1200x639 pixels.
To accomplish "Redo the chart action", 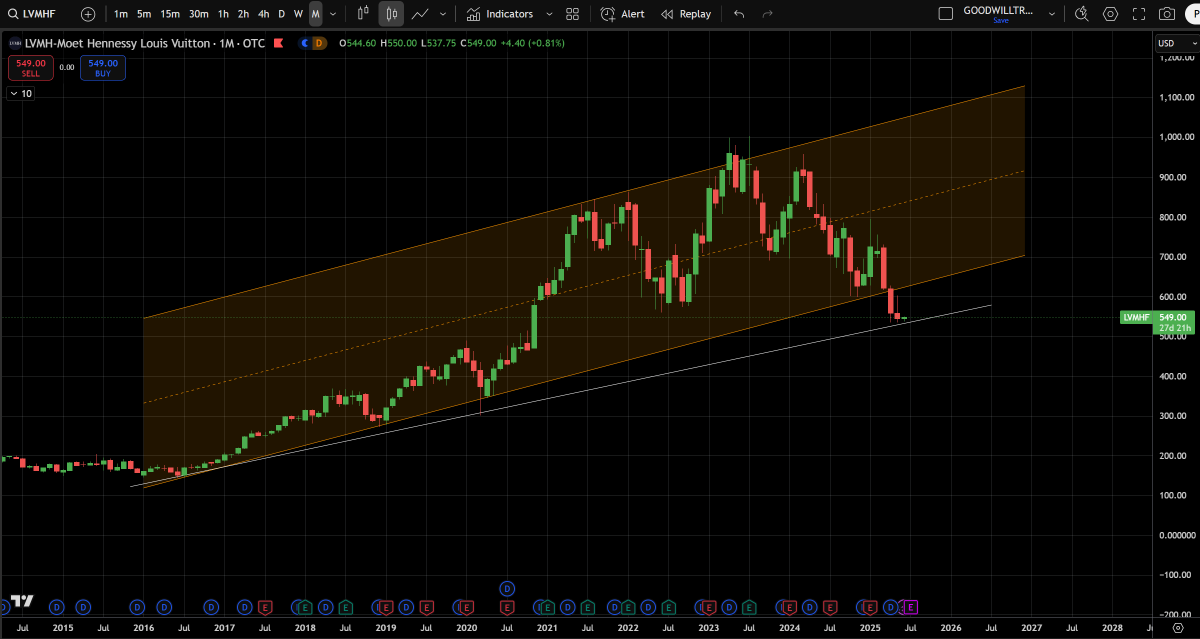I will [767, 14].
